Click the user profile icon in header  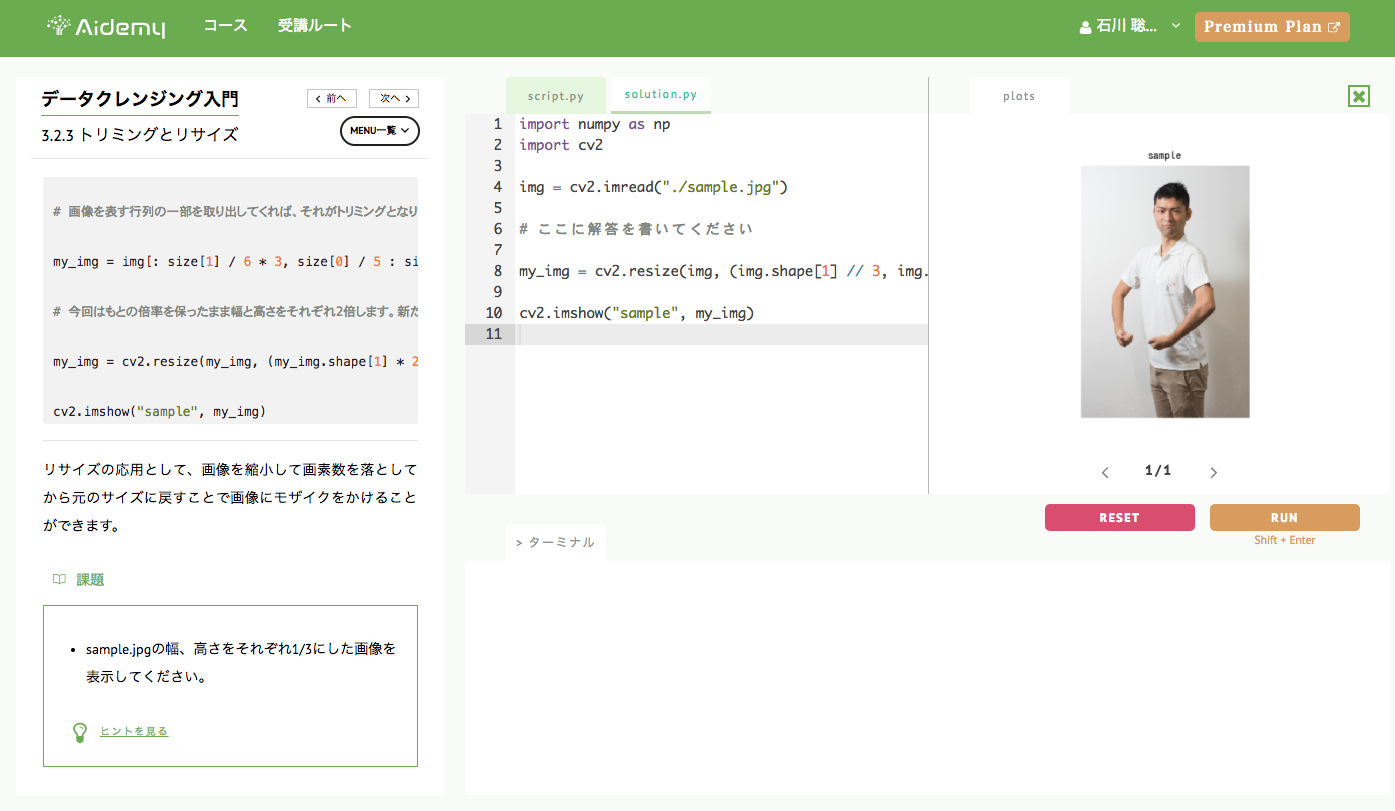[x=1085, y=28]
